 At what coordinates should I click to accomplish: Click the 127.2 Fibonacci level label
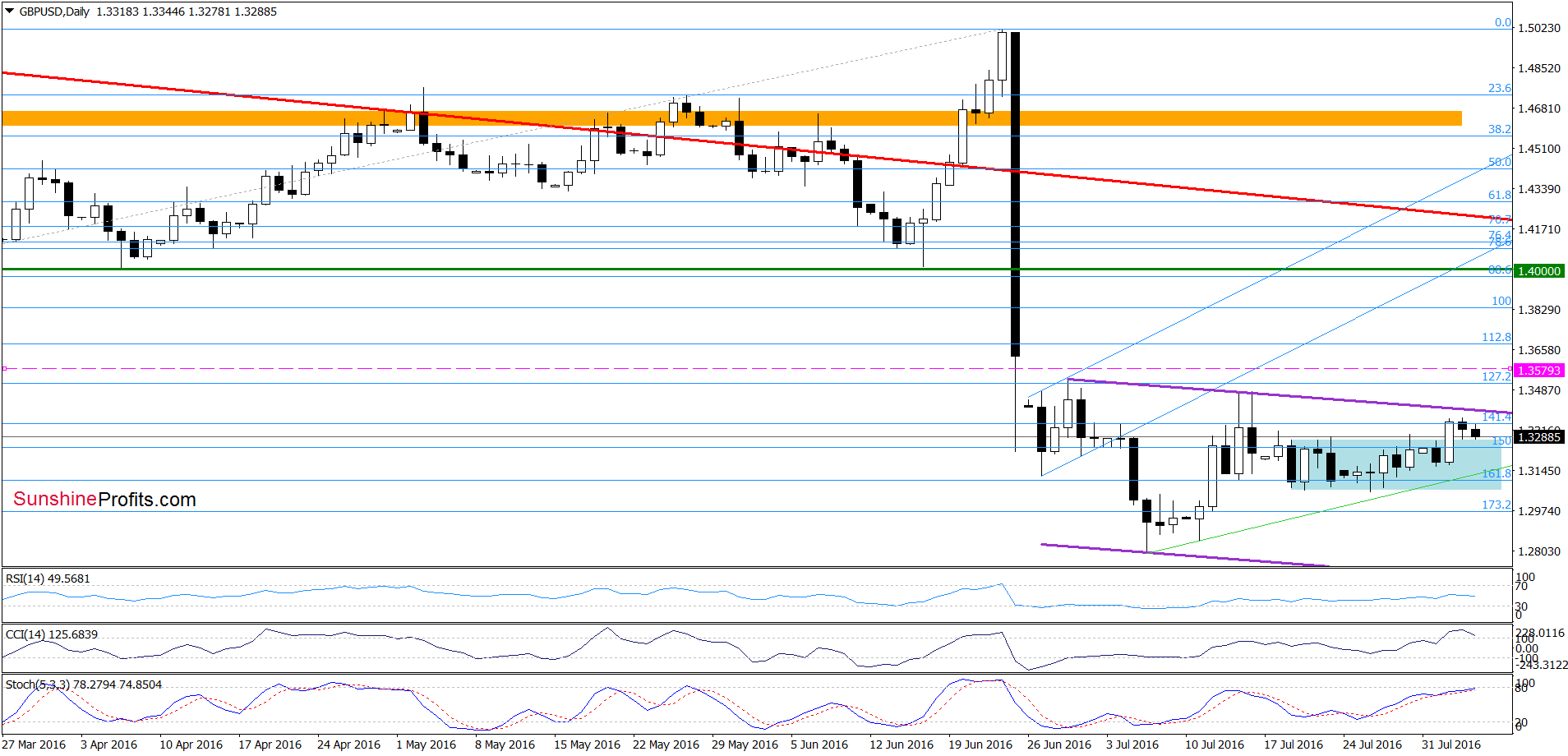[1497, 376]
